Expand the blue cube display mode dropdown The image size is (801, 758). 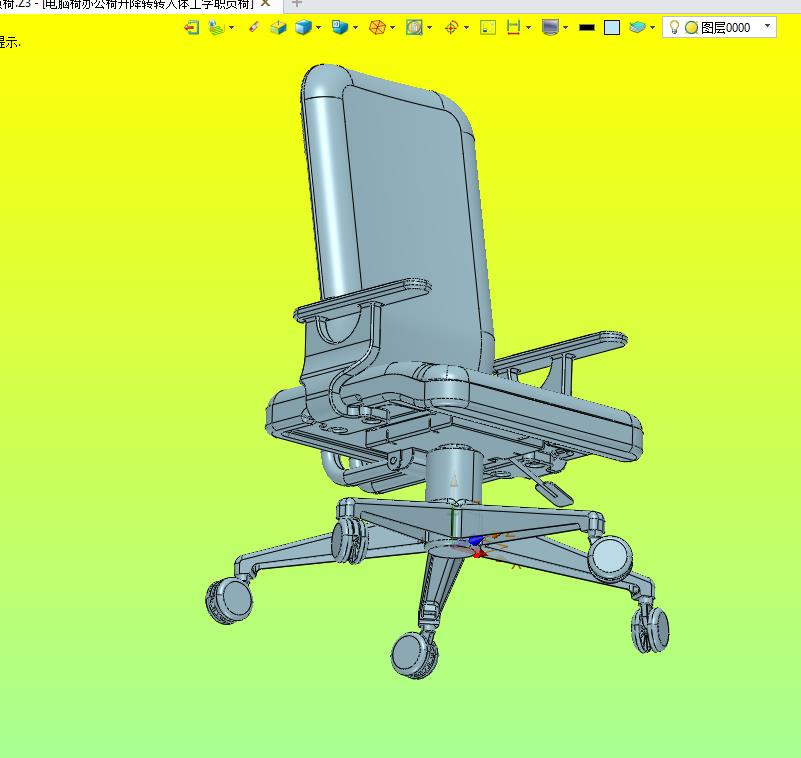click(318, 28)
